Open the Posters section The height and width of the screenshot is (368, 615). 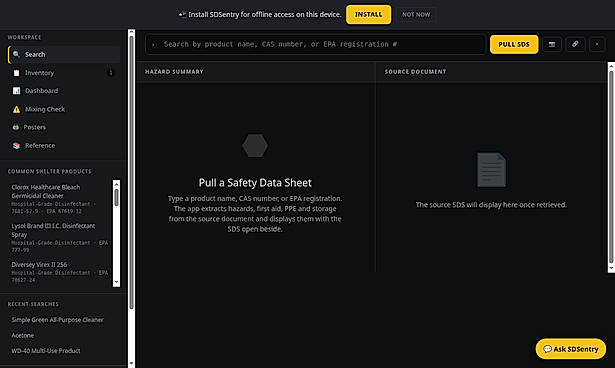click(x=64, y=127)
